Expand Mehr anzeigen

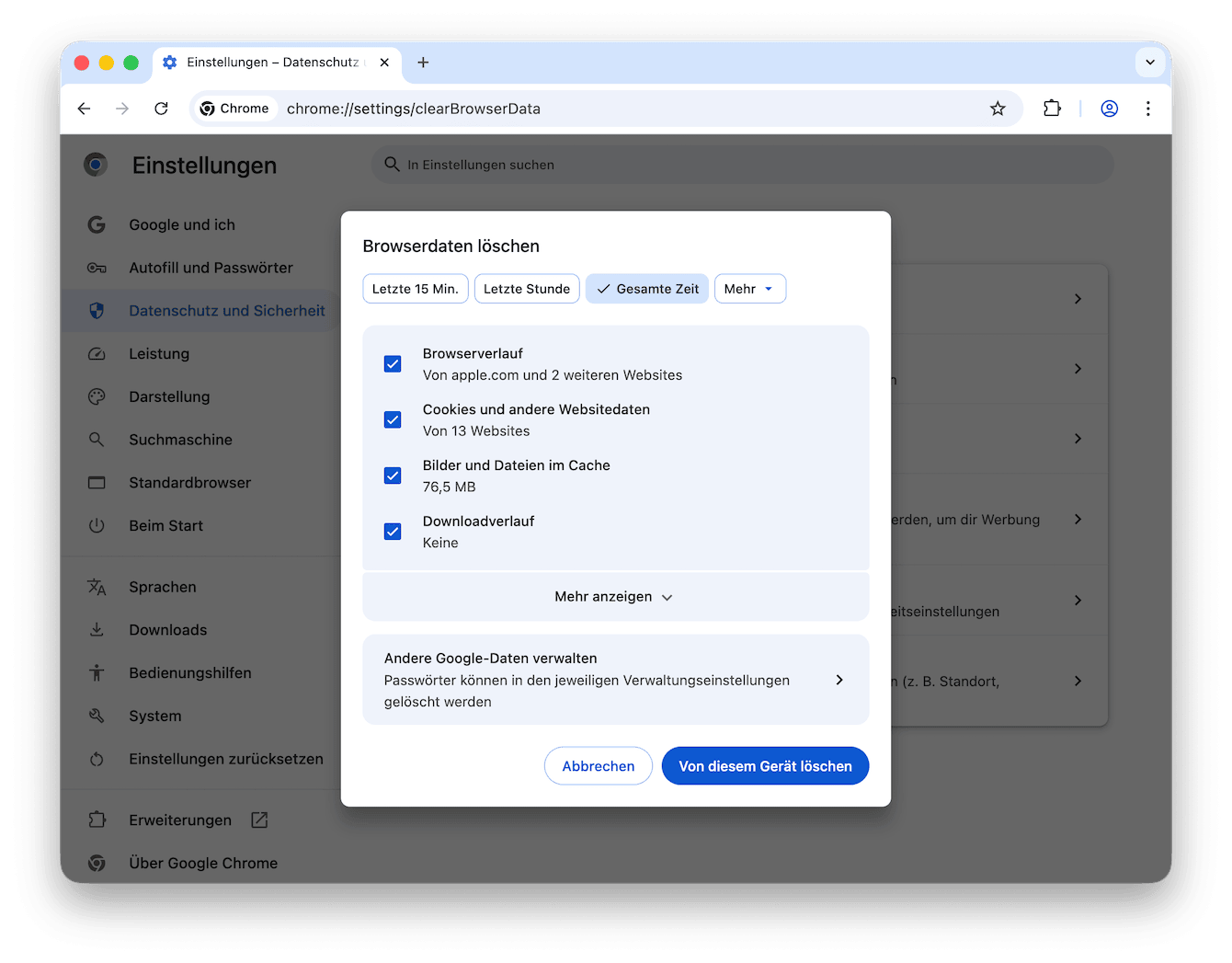coord(614,596)
